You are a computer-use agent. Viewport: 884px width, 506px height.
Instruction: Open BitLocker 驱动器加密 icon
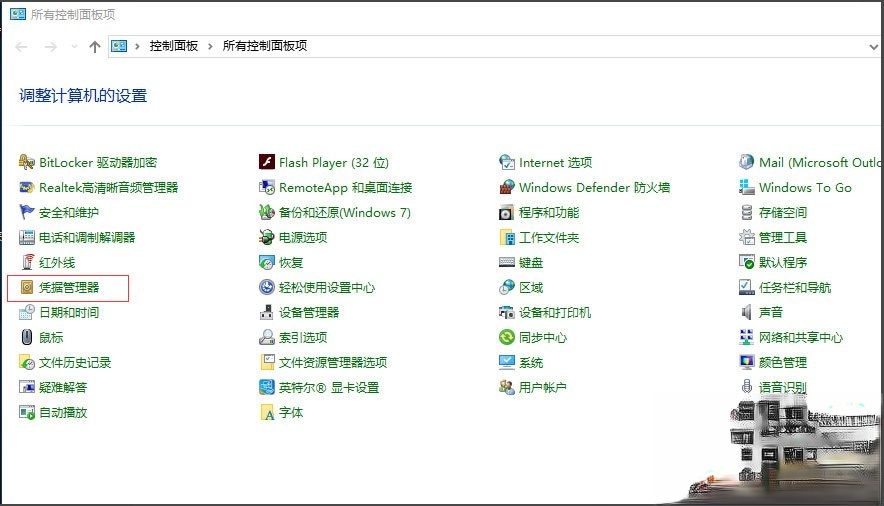pos(26,162)
